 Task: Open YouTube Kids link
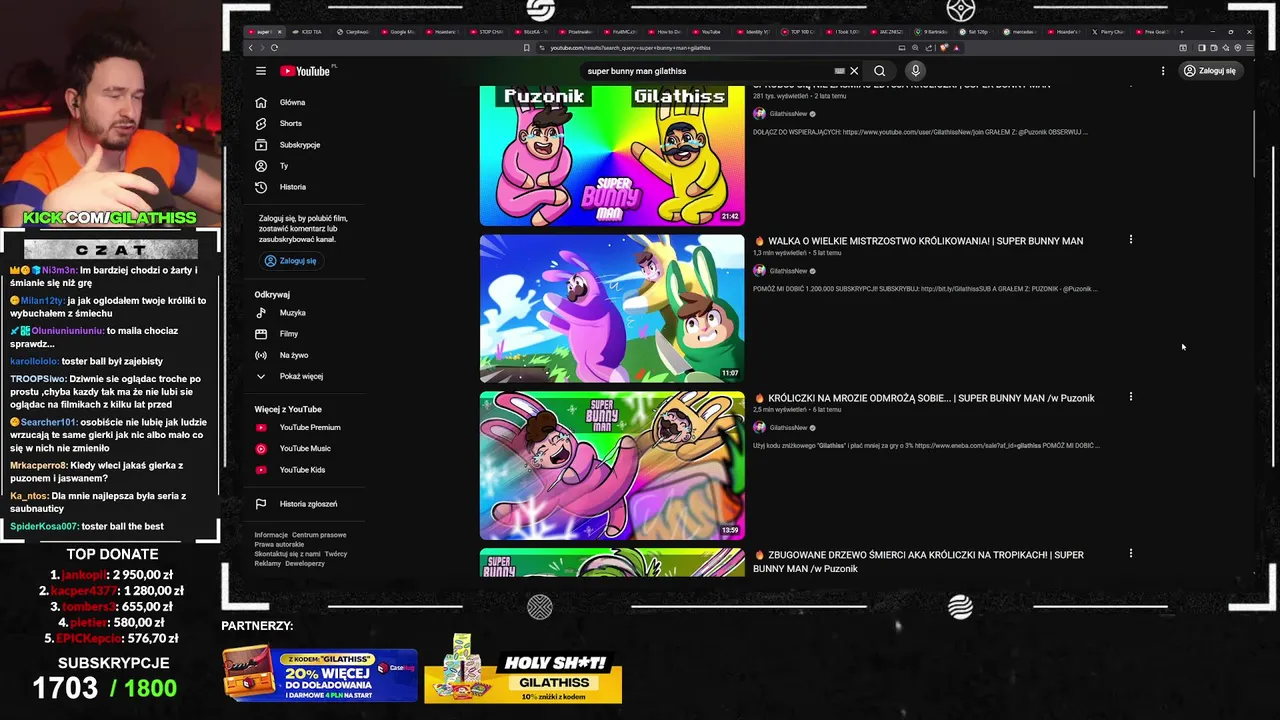[300, 470]
